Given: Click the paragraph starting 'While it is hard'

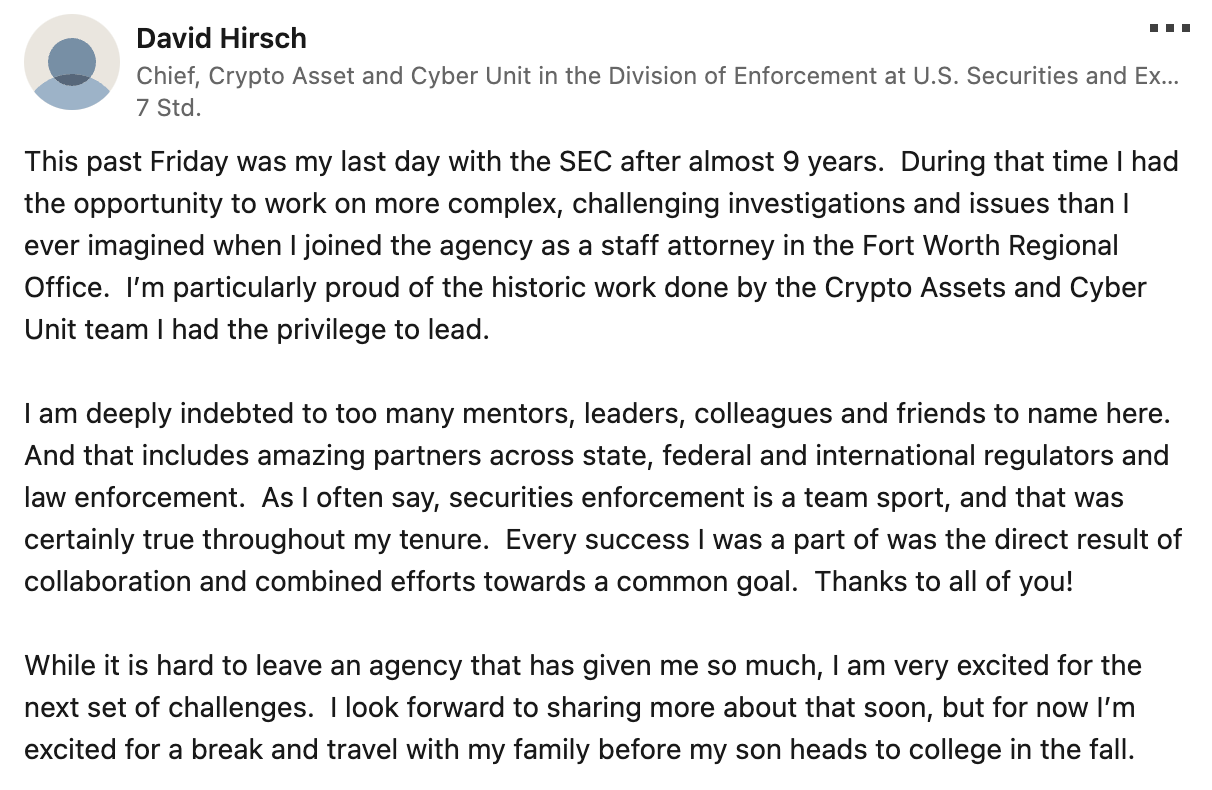Looking at the screenshot, I should 583,707.
